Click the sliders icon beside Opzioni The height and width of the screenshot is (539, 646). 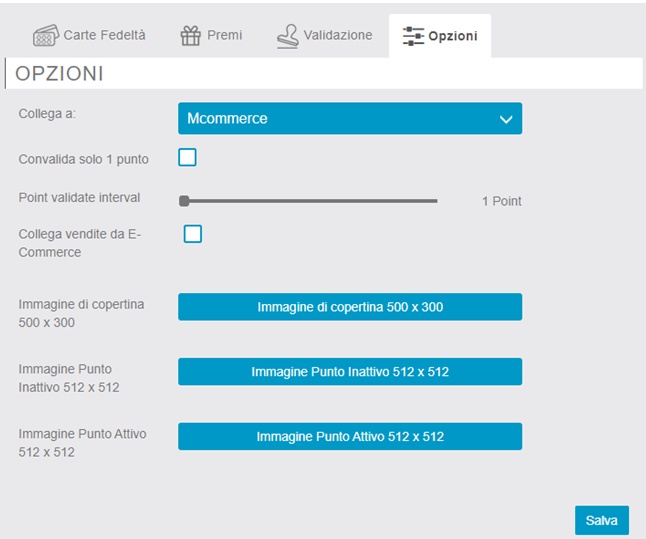pos(413,36)
